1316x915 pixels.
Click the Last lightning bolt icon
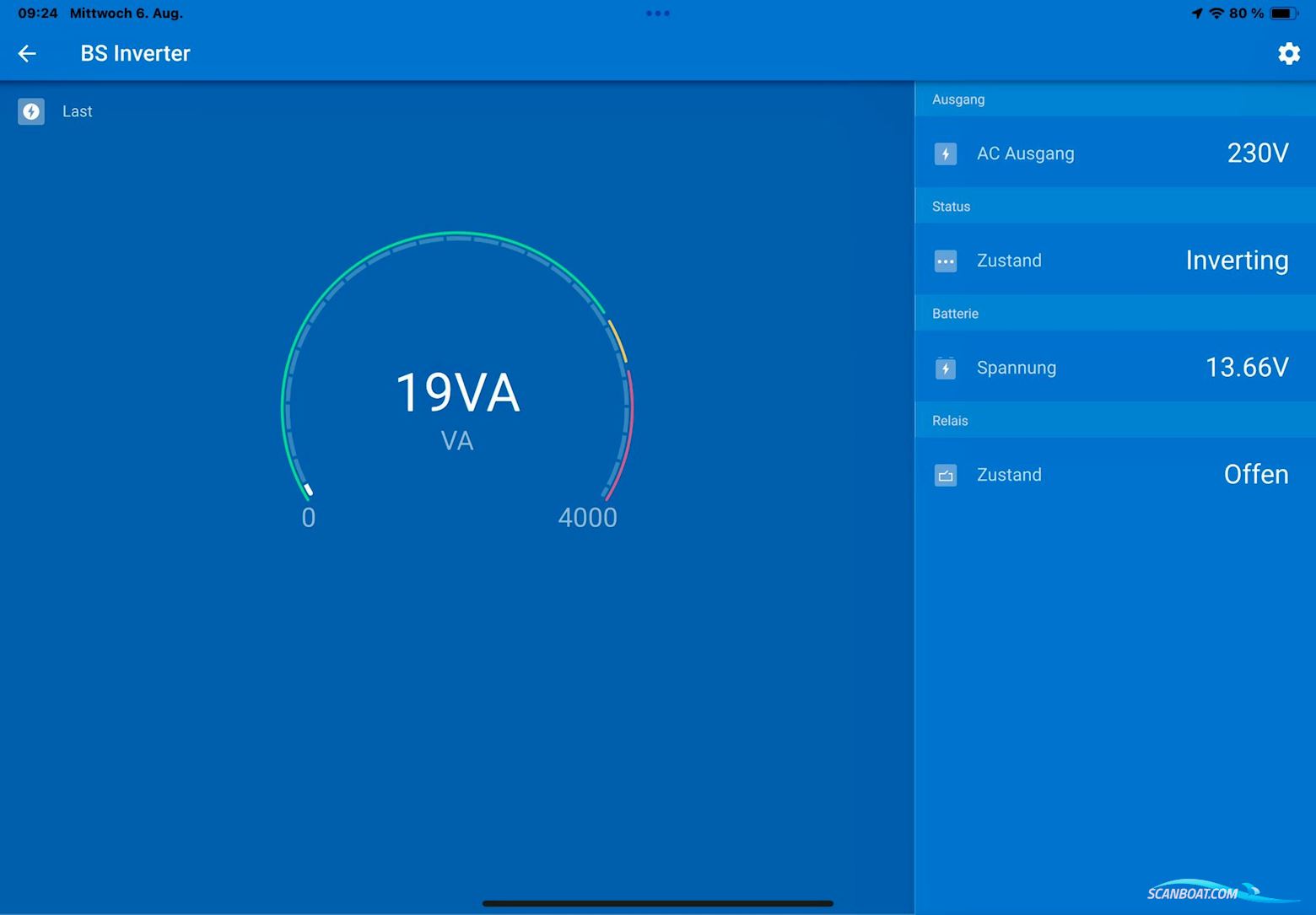(31, 111)
